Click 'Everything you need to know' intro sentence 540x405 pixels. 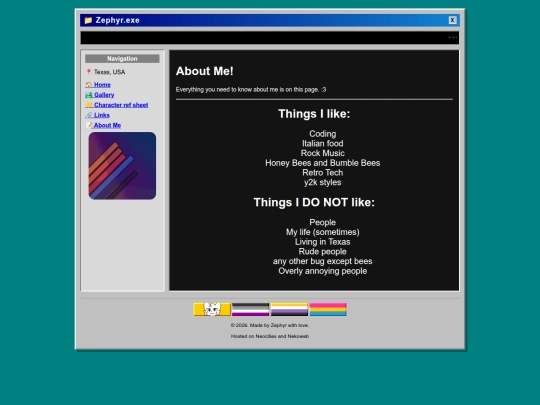(251, 90)
